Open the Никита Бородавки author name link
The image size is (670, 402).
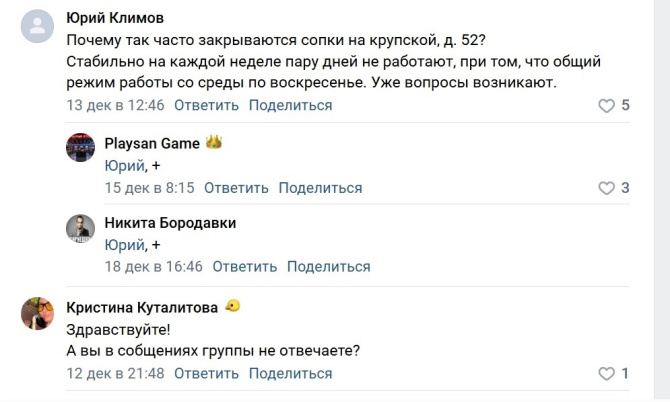[x=170, y=223]
